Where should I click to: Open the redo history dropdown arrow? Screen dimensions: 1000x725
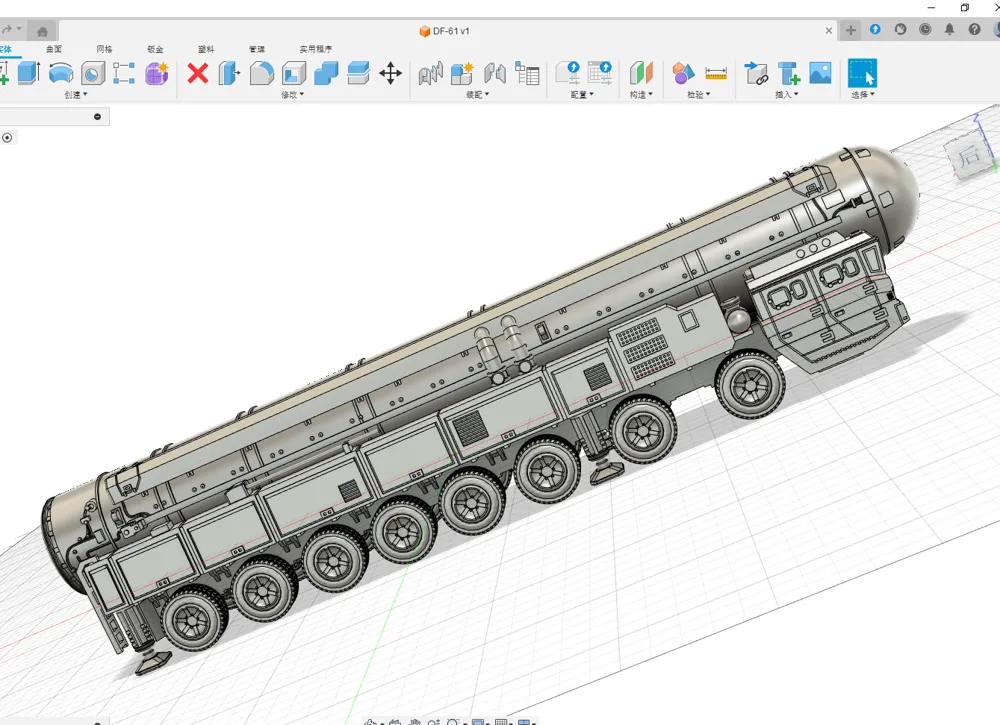(19, 29)
